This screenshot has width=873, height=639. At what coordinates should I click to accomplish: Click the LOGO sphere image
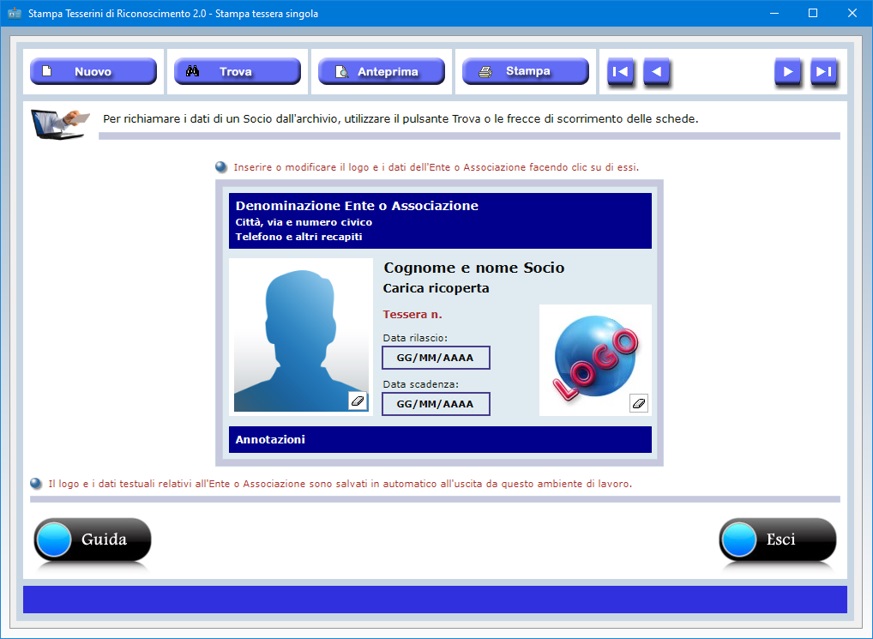click(595, 358)
